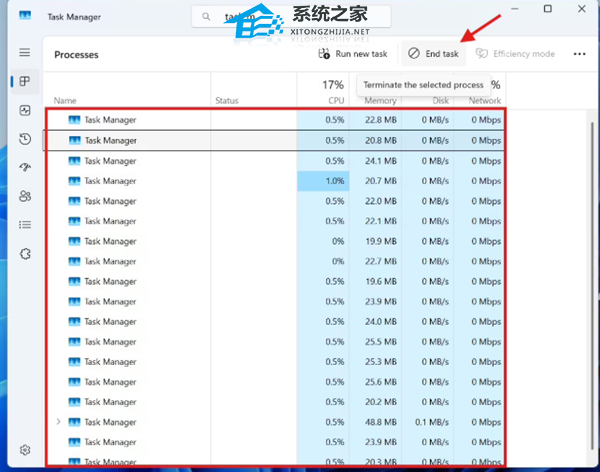Image resolution: width=600 pixels, height=472 pixels.
Task: Select the Task Manager row with 22.1 MB
Action: pyautogui.click(x=275, y=221)
